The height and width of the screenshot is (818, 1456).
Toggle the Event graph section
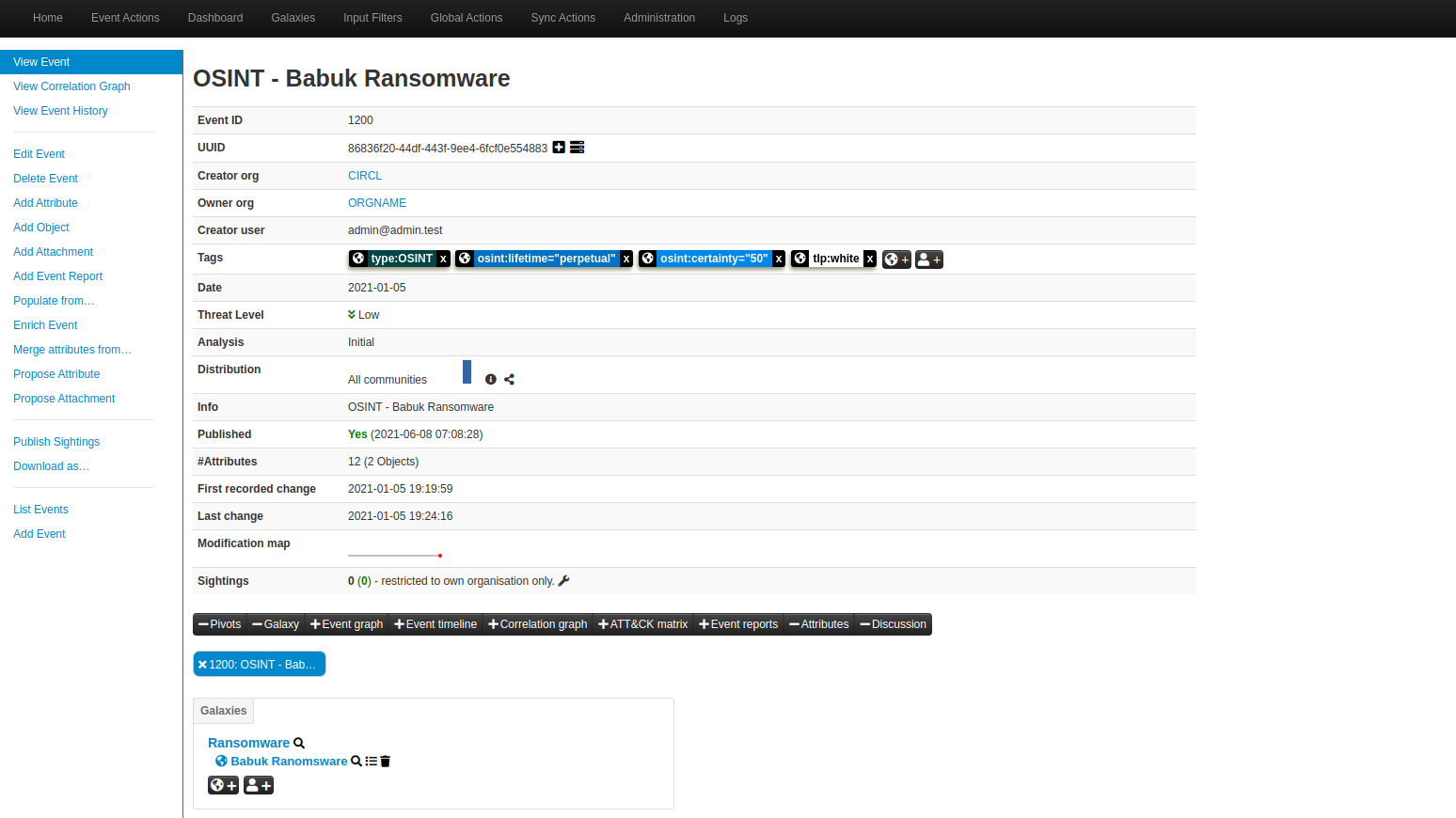click(347, 624)
